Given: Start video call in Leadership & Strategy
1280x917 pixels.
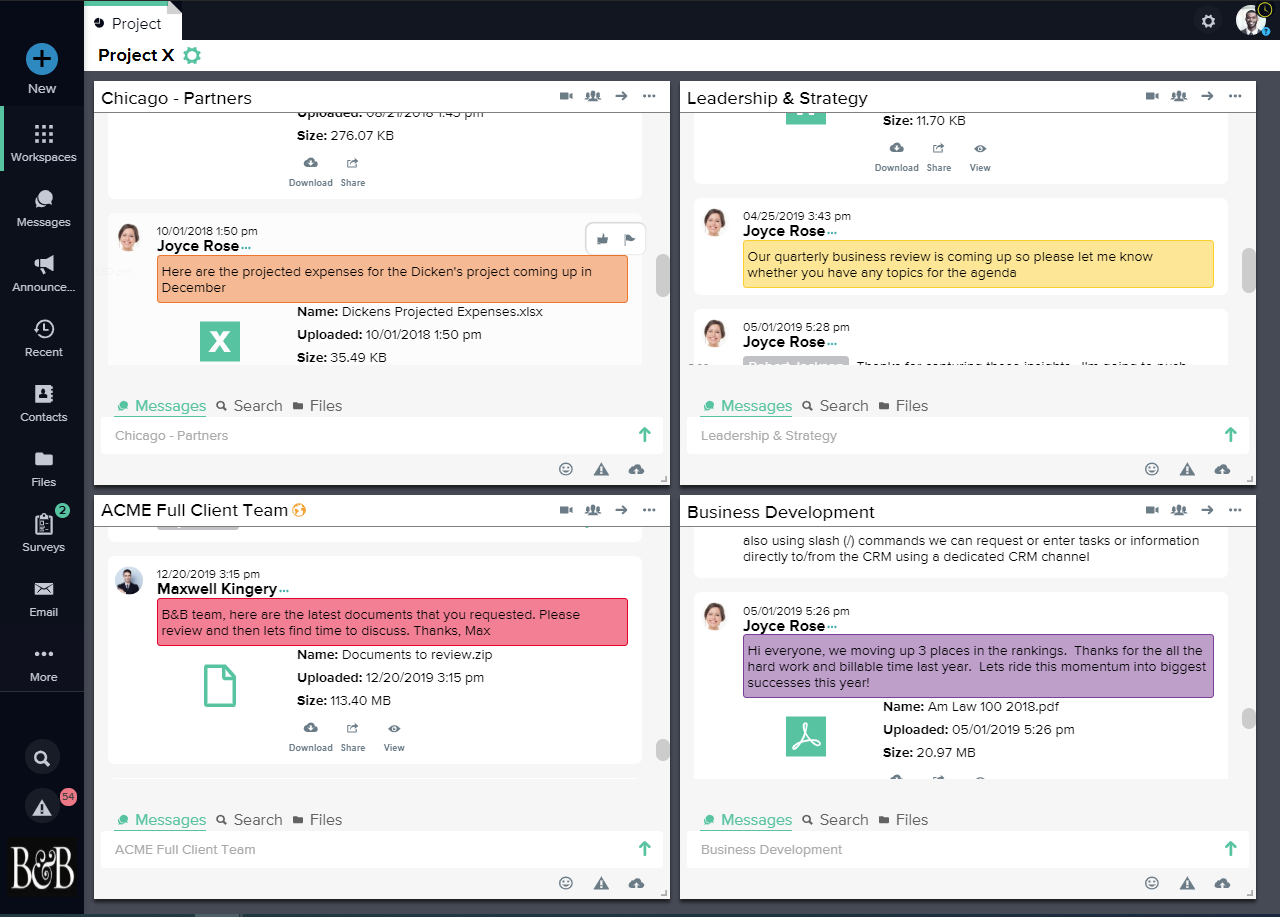Looking at the screenshot, I should point(1152,96).
